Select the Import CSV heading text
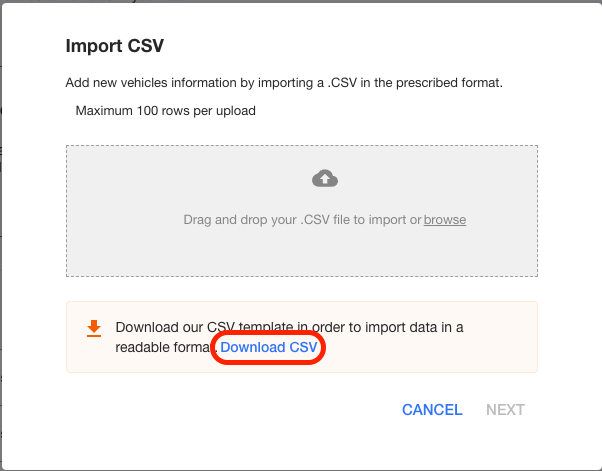This screenshot has height=471, width=602. pyautogui.click(x=115, y=46)
